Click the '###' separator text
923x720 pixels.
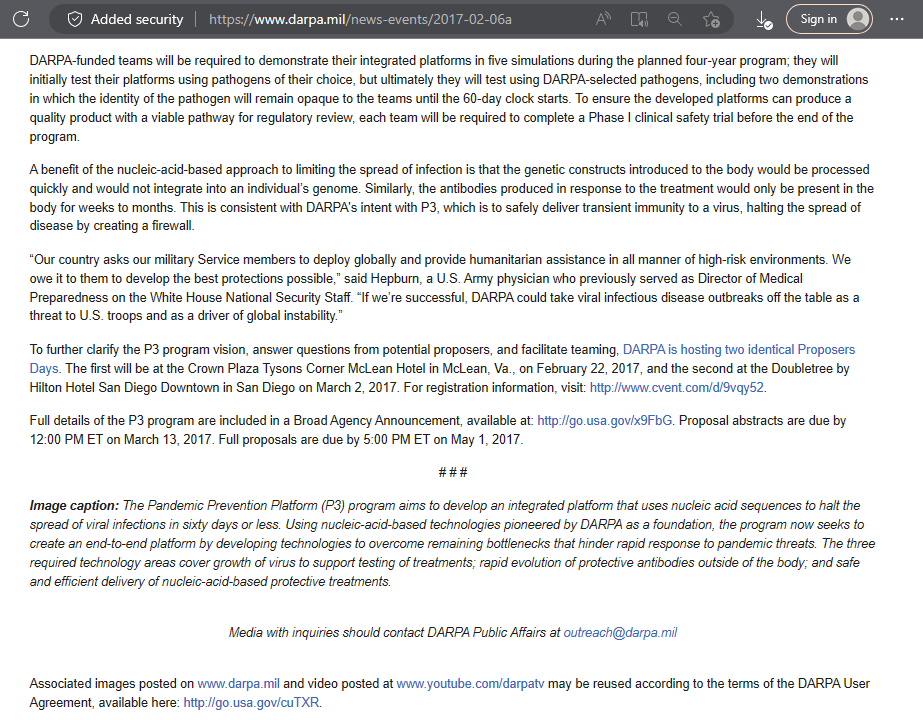click(453, 472)
